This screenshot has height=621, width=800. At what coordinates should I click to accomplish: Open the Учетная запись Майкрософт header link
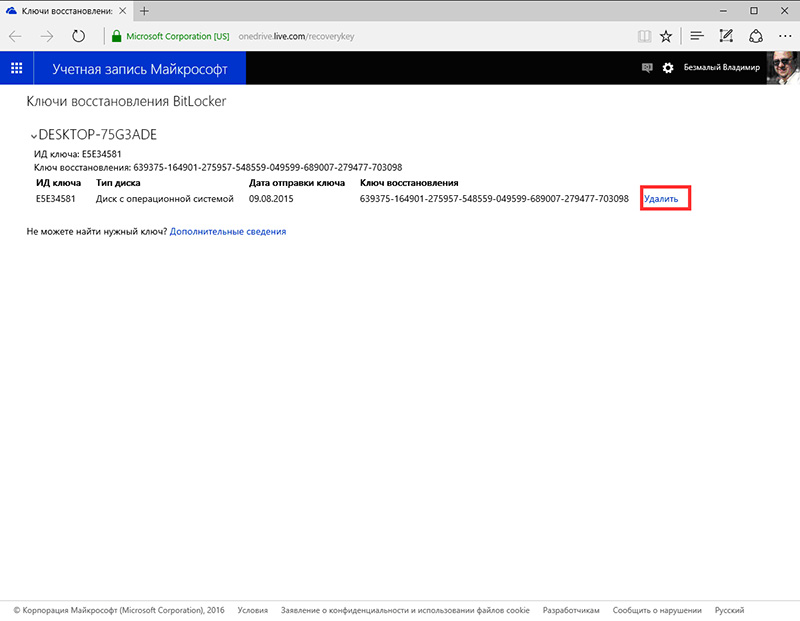tap(140, 69)
